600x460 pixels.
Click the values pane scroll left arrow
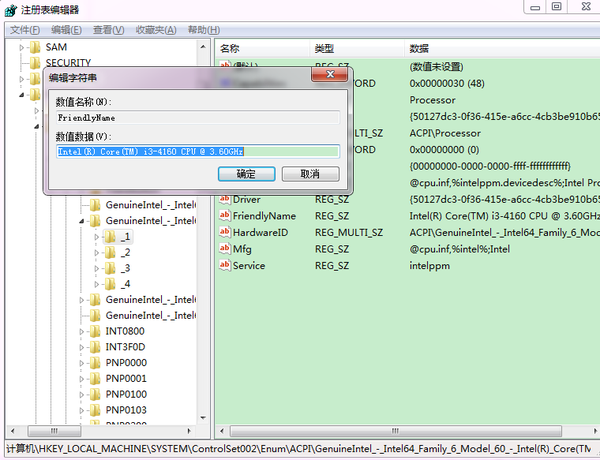(x=222, y=431)
